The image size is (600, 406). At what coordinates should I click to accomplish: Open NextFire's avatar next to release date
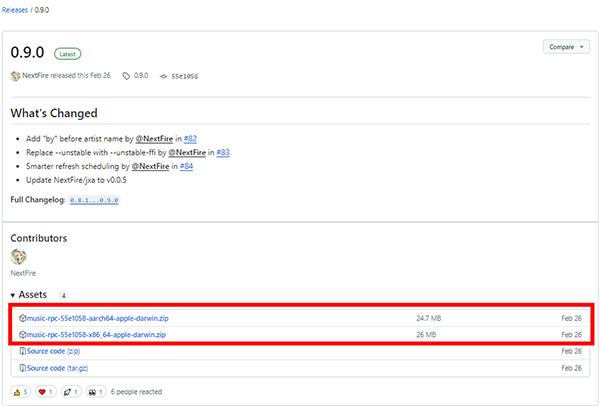click(15, 76)
